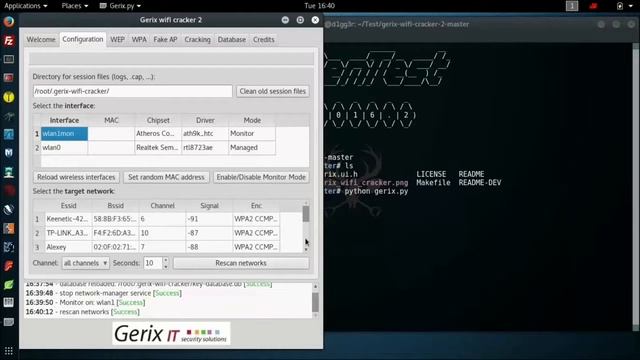Increase the Seconds spinner value

[166, 260]
